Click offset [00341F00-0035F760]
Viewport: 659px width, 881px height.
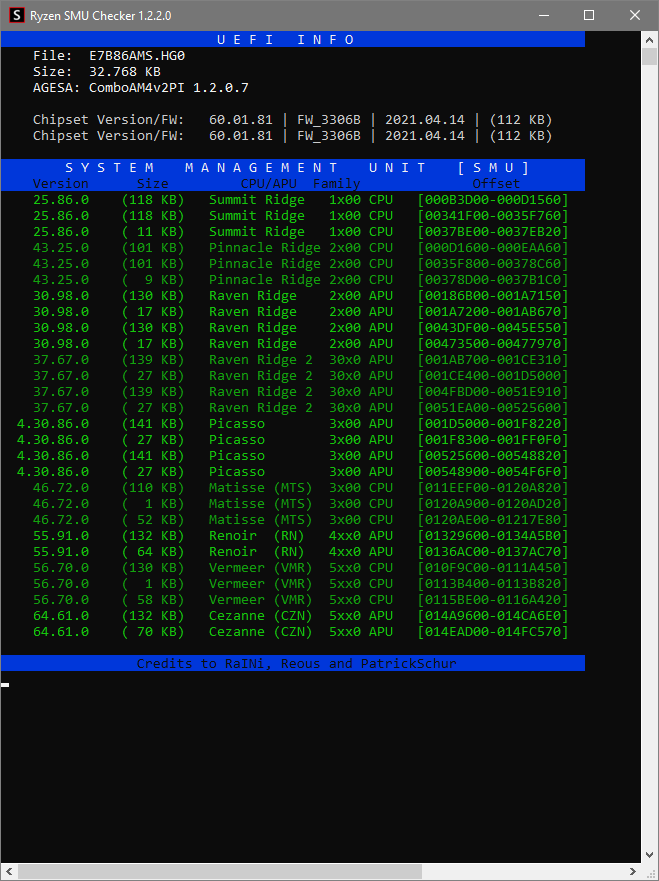coord(493,216)
